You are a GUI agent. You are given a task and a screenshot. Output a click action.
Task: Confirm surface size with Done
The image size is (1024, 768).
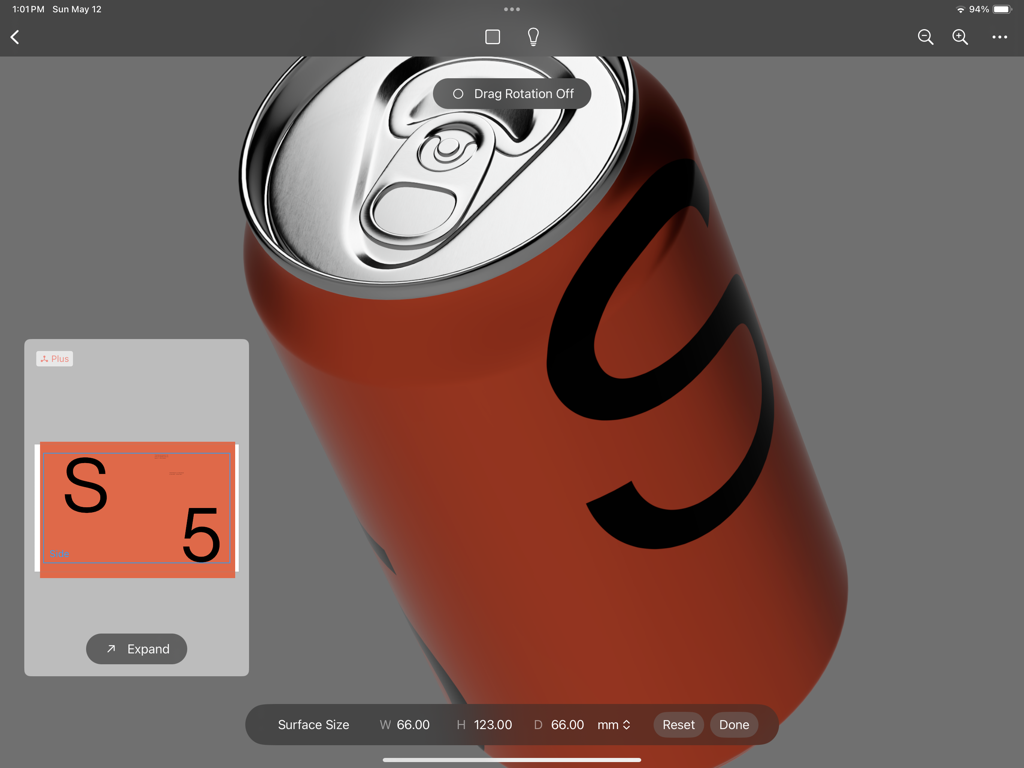[x=734, y=724]
